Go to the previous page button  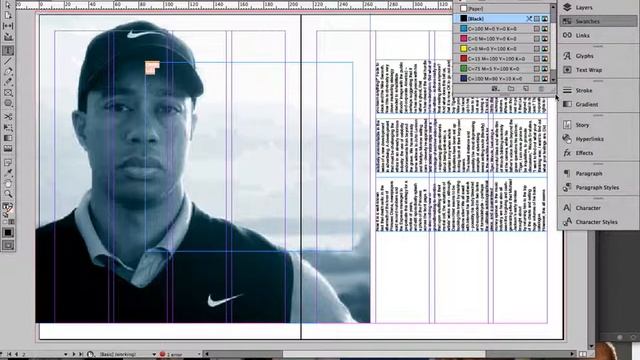(16, 354)
